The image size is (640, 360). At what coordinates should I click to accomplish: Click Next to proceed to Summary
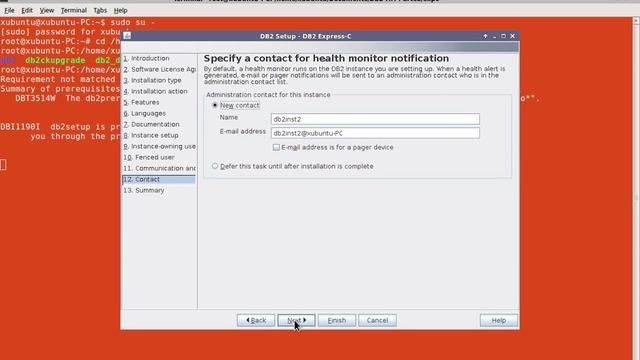coord(296,320)
